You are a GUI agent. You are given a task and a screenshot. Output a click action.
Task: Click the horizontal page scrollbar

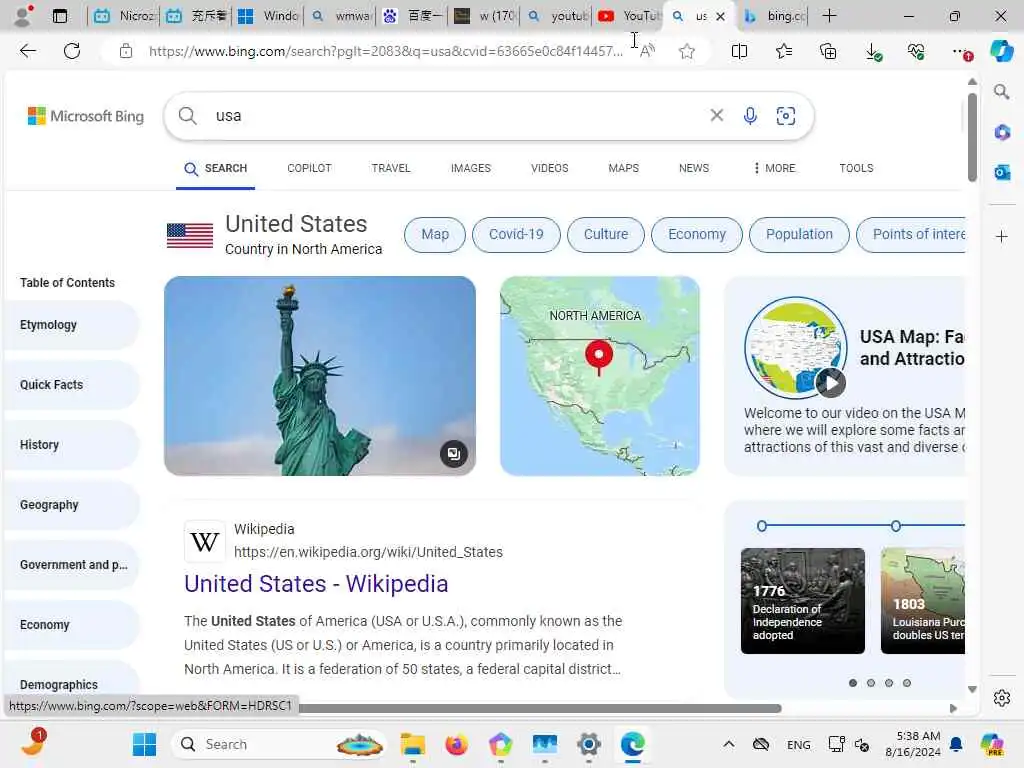tap(539, 708)
